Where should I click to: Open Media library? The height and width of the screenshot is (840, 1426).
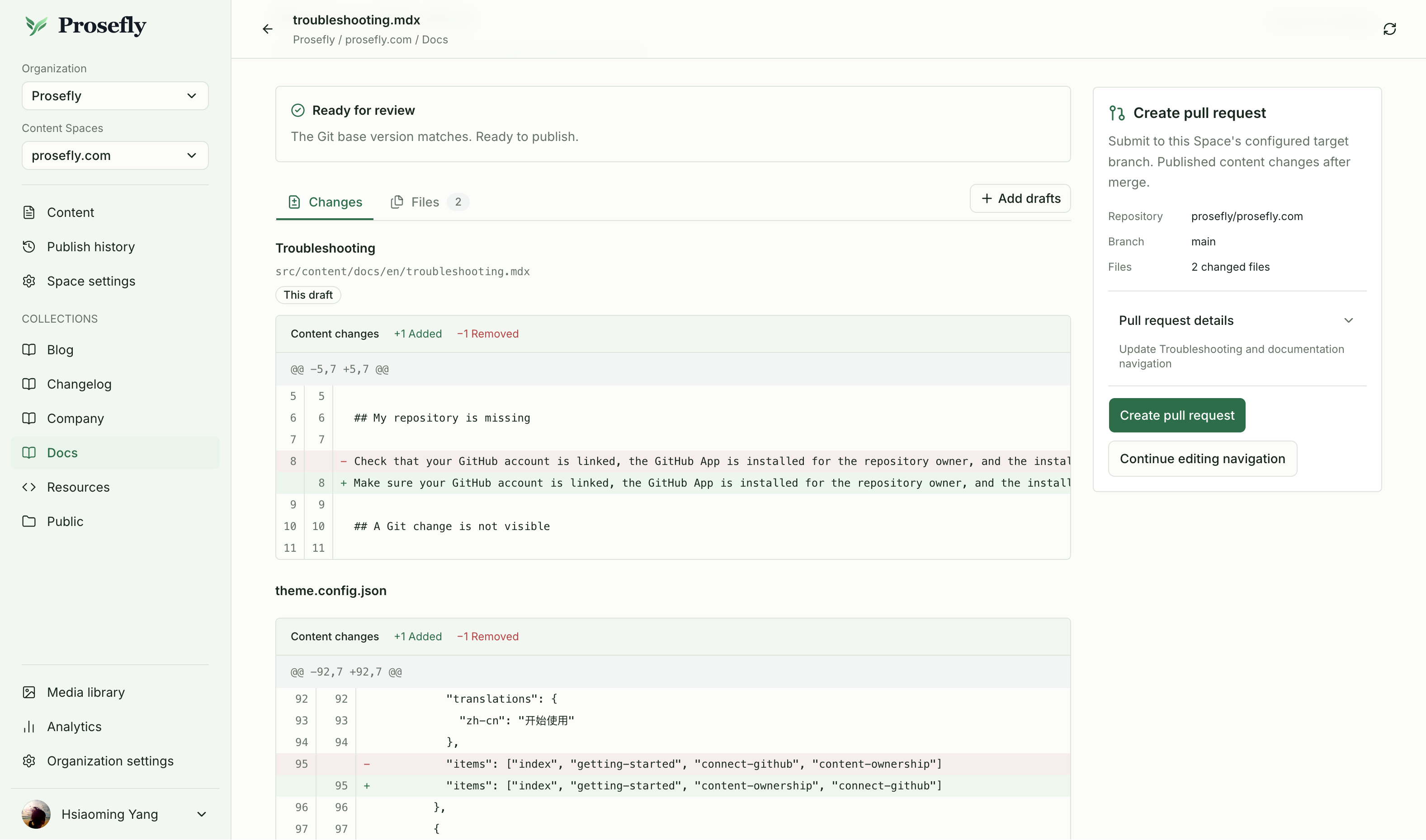pos(115,692)
